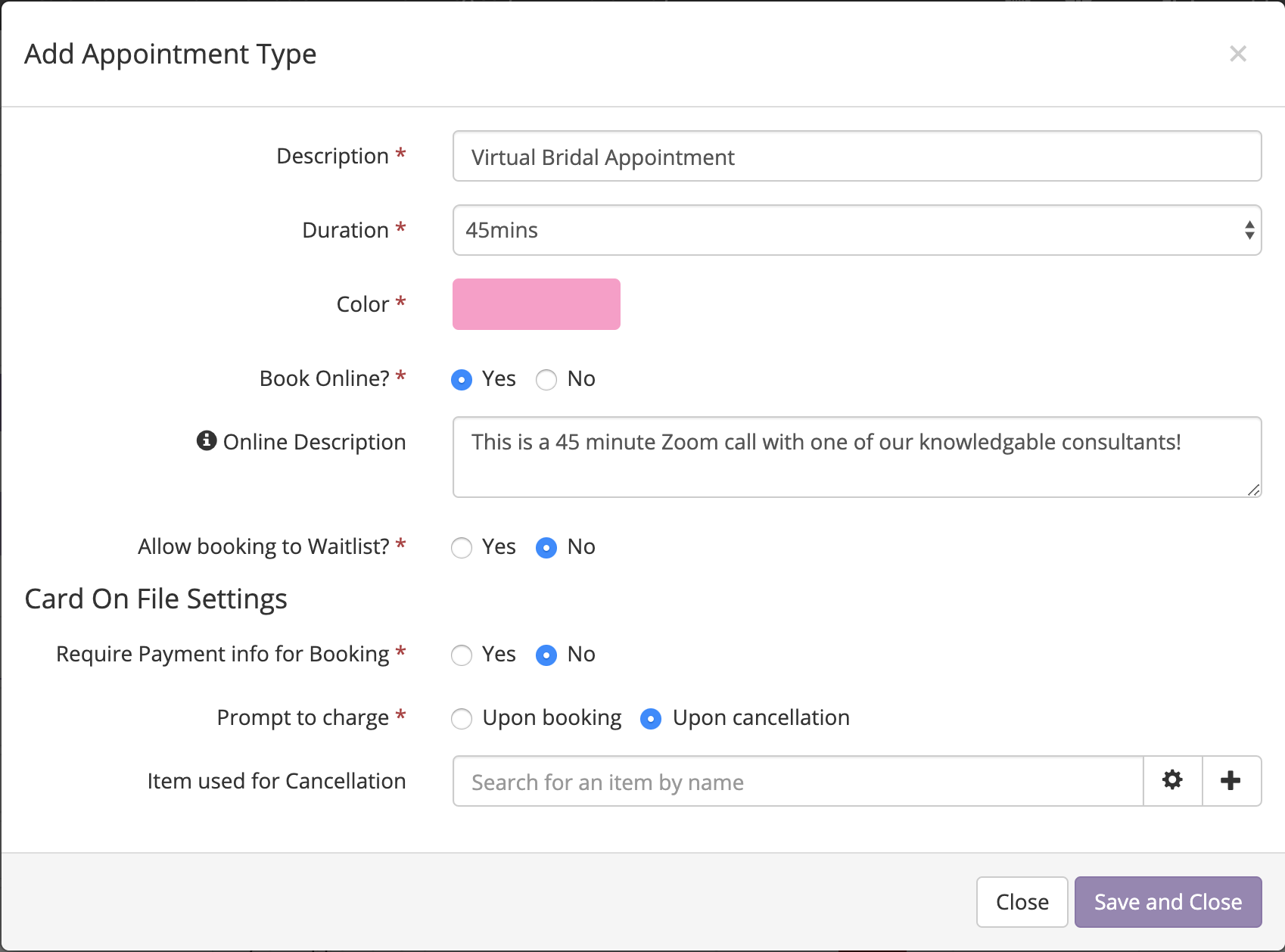Click the Card On File Settings heading
Screen dimensions: 1285x952
[x=156, y=599]
